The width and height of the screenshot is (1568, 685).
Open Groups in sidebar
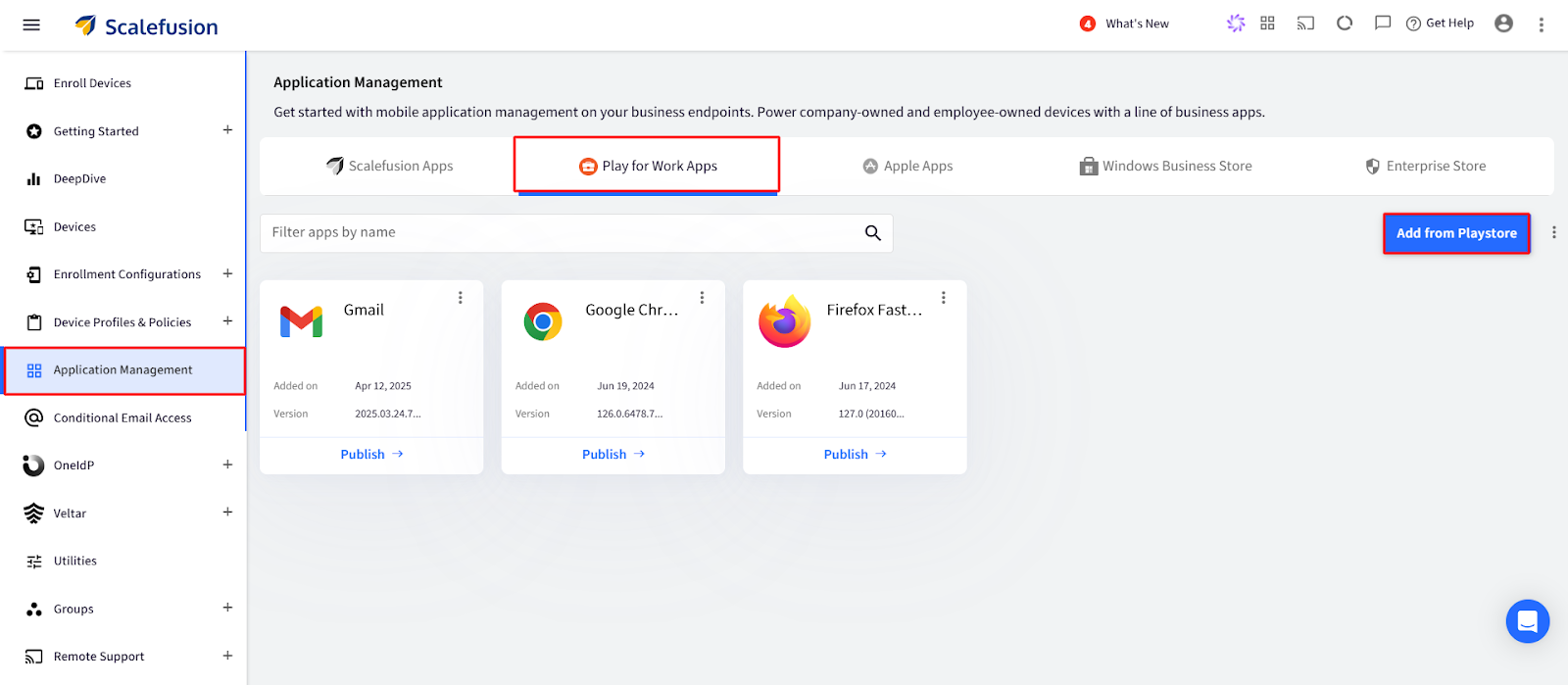pos(73,610)
